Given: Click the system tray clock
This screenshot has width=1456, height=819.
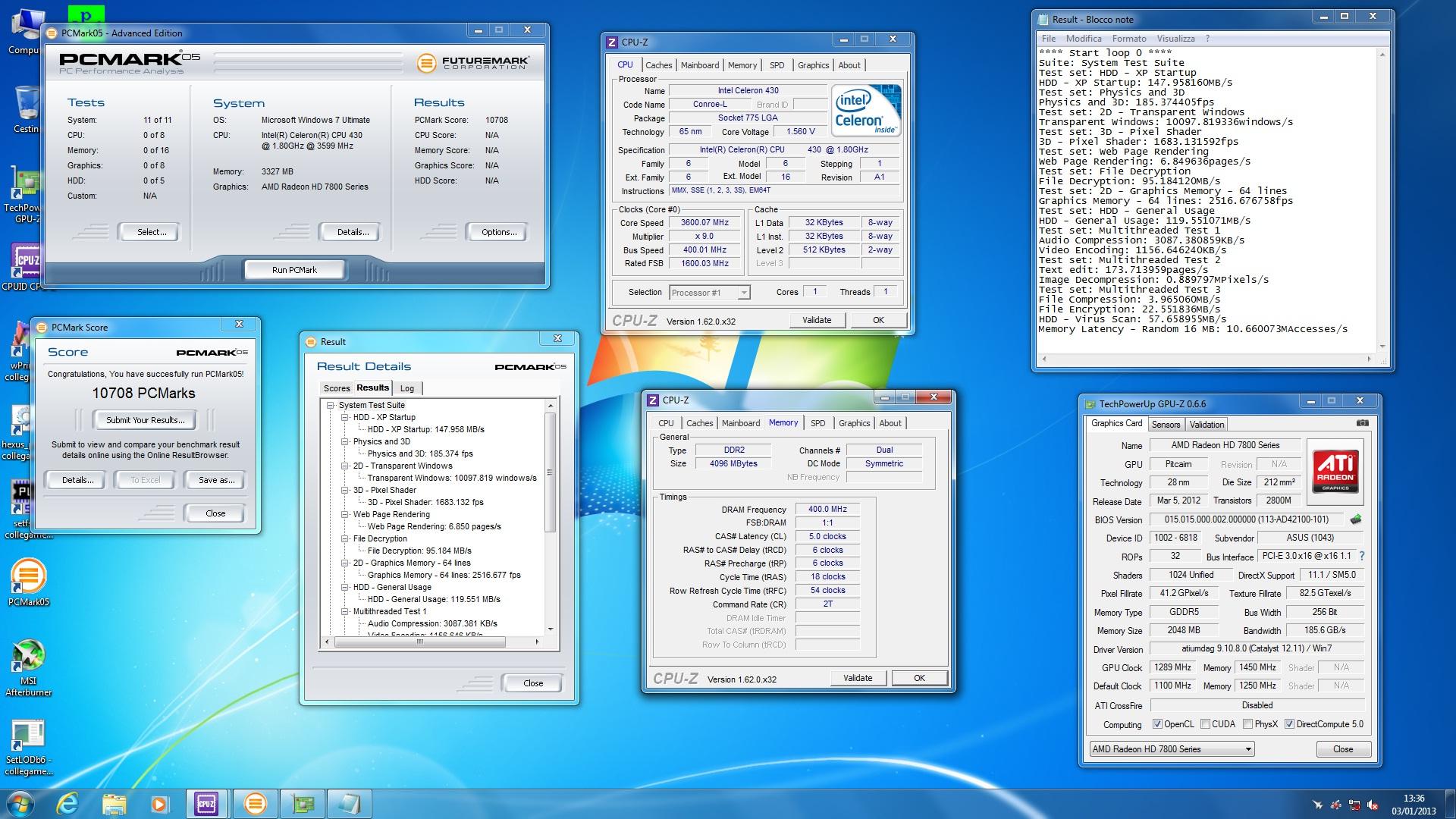Looking at the screenshot, I should 1414,805.
